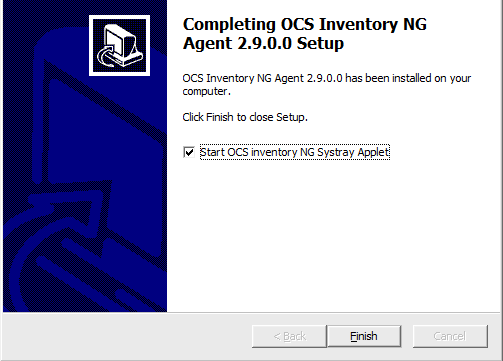Image resolution: width=503 pixels, height=361 pixels.
Task: Toggle the checkmark beside Systray Applet
Action: click(x=189, y=152)
